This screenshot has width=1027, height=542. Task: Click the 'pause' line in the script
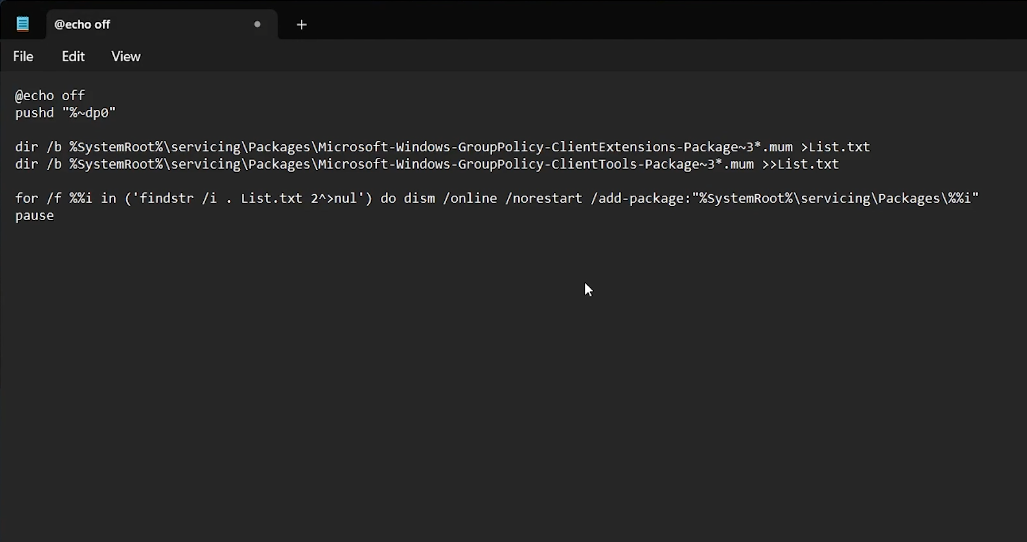[x=35, y=215]
